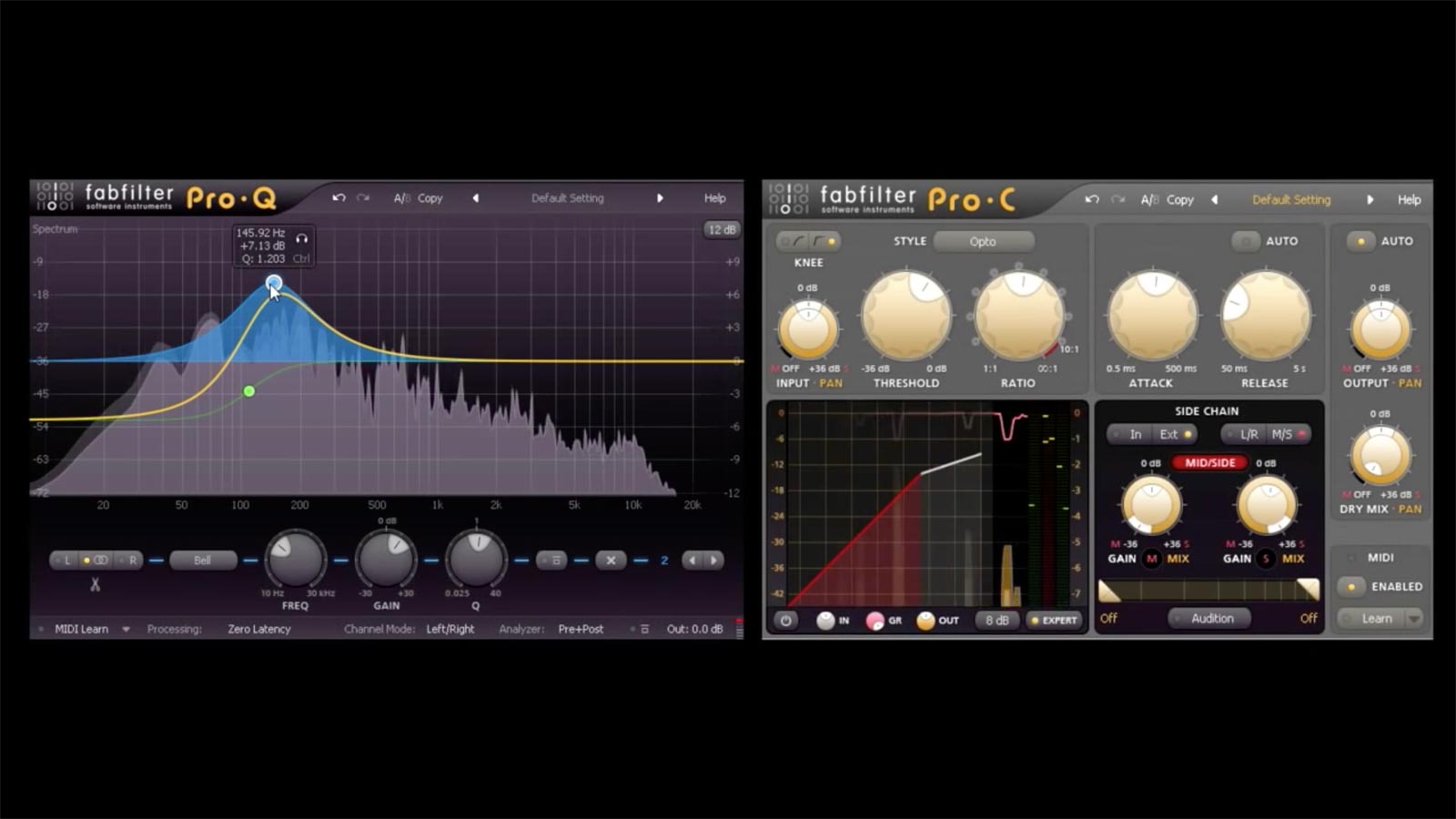This screenshot has height=819, width=1456.
Task: Click the OUTPUT knob in Pro-C
Action: pos(1380,329)
